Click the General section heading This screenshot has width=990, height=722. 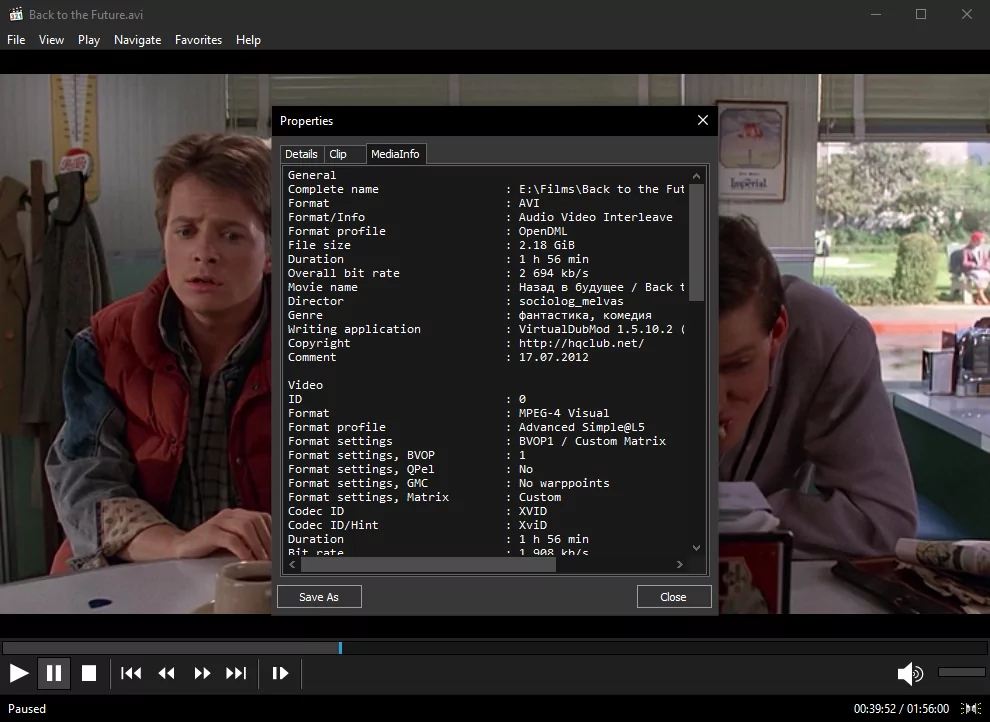point(312,175)
